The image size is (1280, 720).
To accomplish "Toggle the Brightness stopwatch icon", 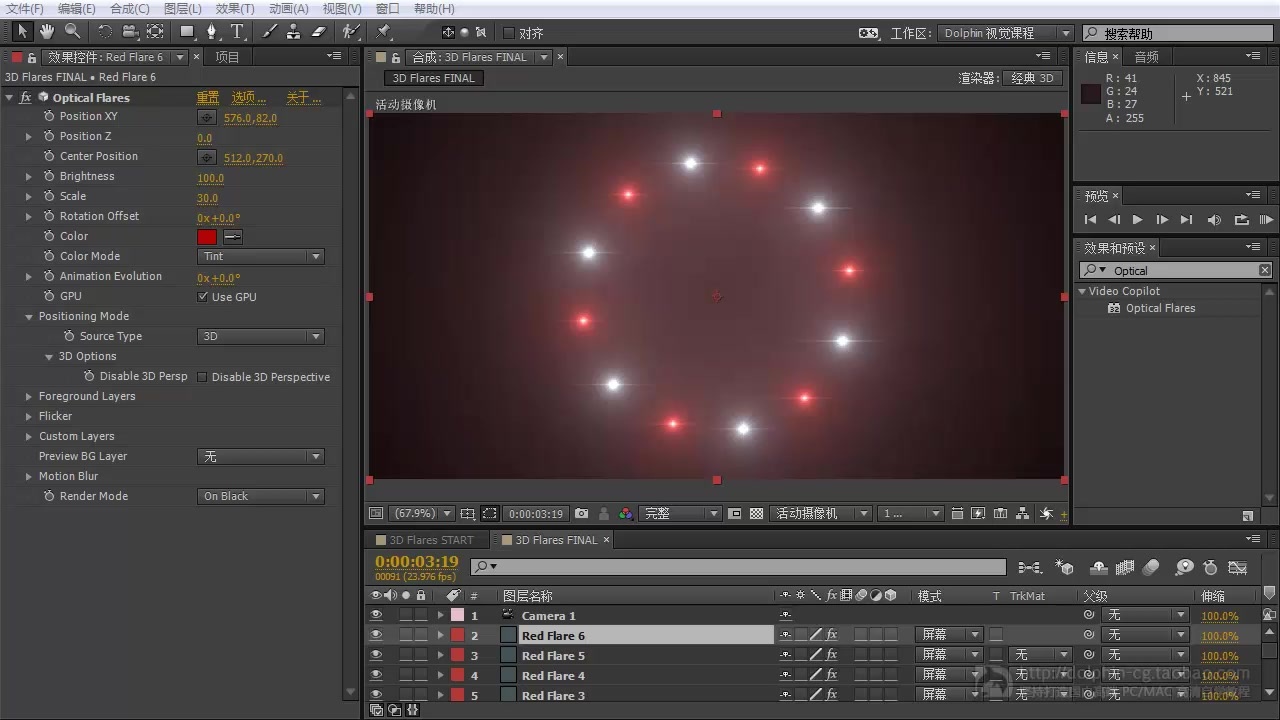I will [49, 177].
